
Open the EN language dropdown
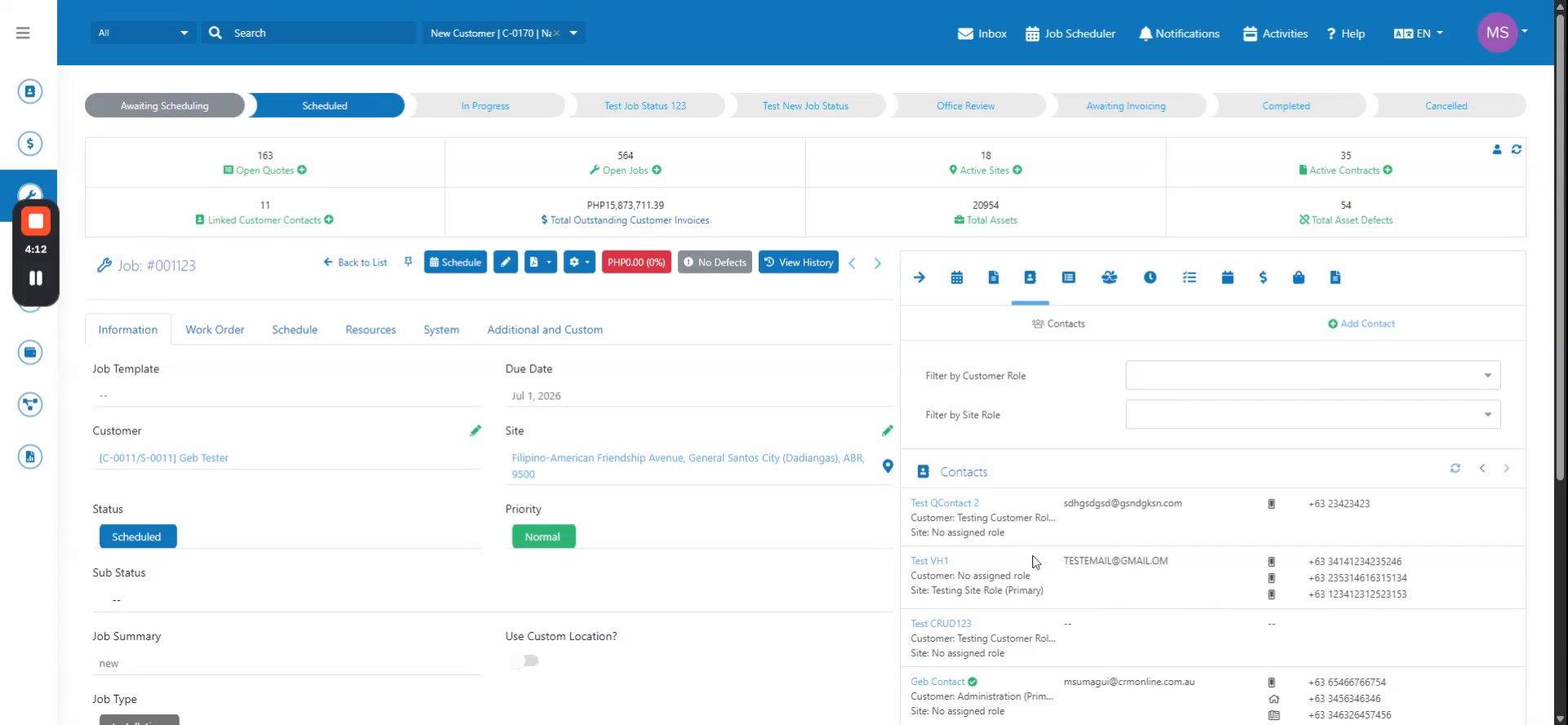[x=1419, y=33]
